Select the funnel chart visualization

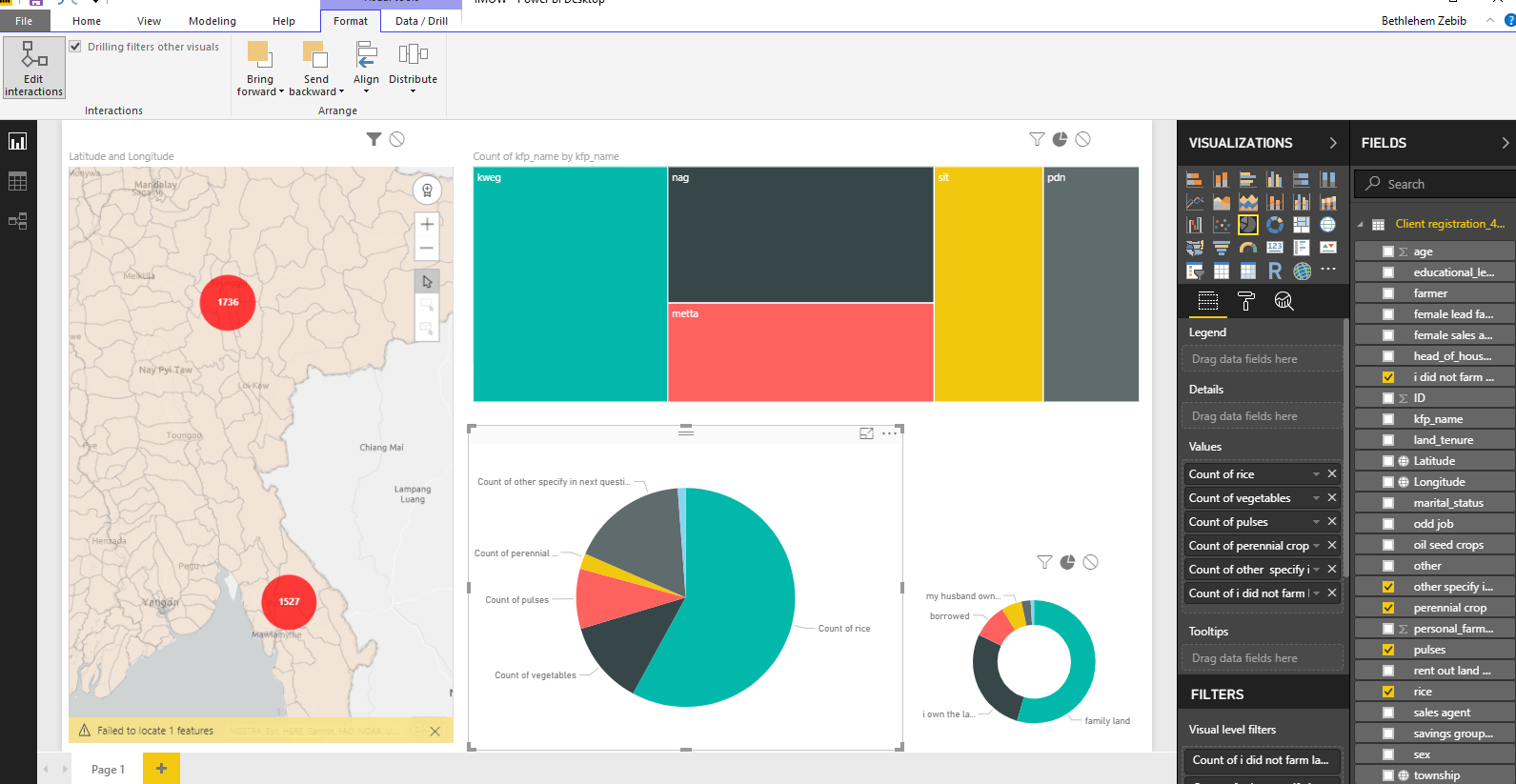click(1222, 248)
